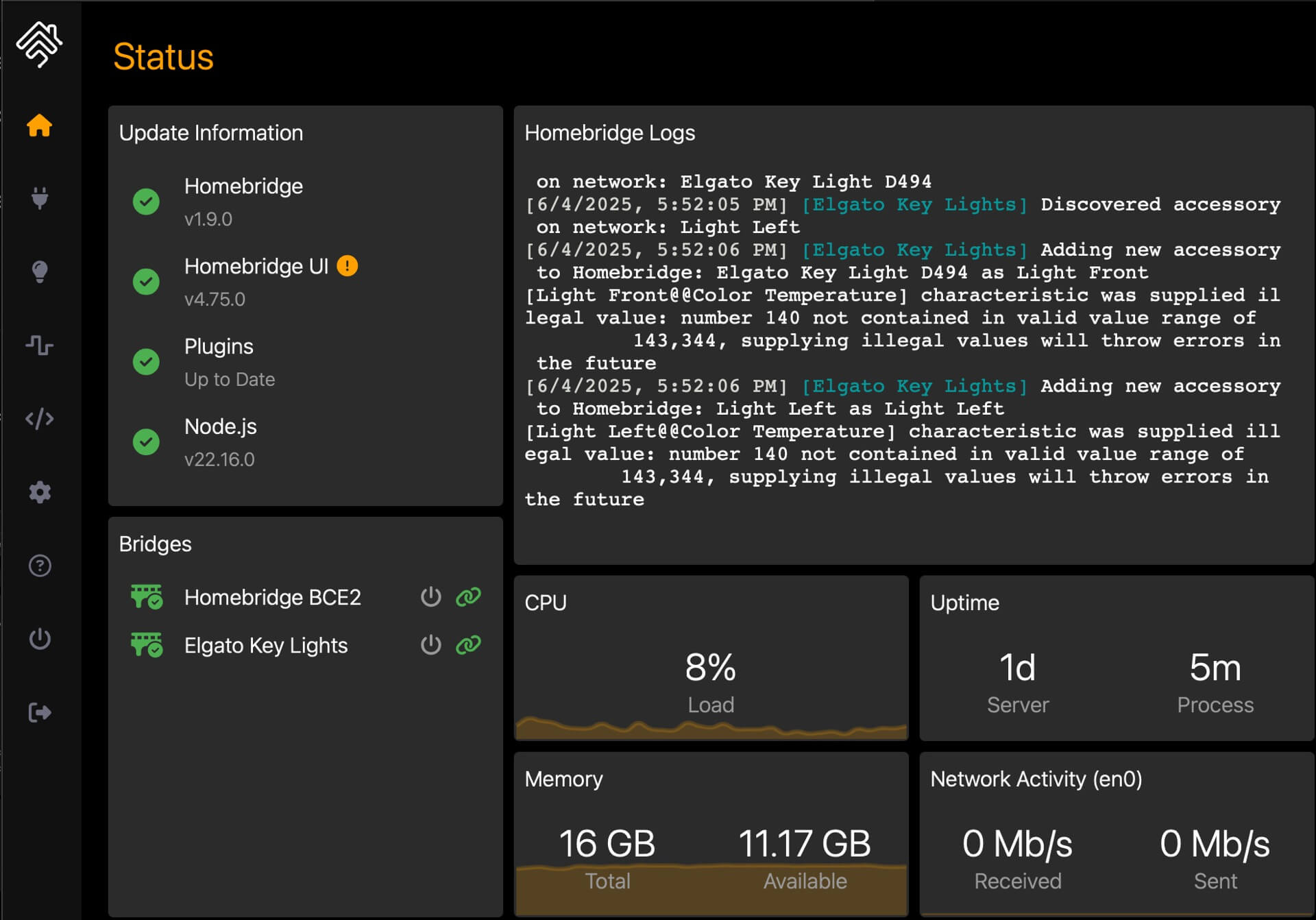1316x920 pixels.
Task: Open the JSON config code icon
Action: [39, 418]
